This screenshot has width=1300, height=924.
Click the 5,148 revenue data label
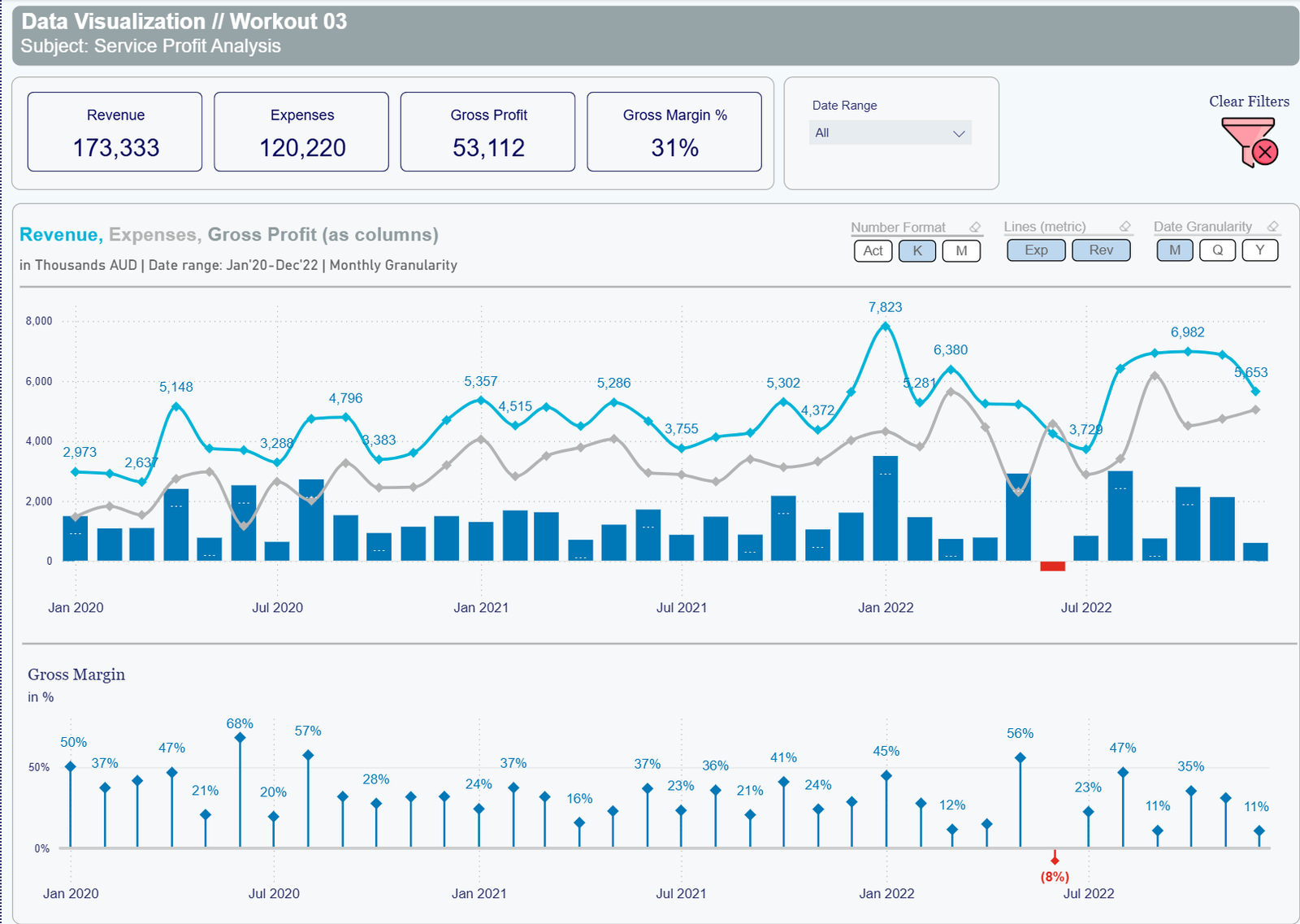(176, 387)
